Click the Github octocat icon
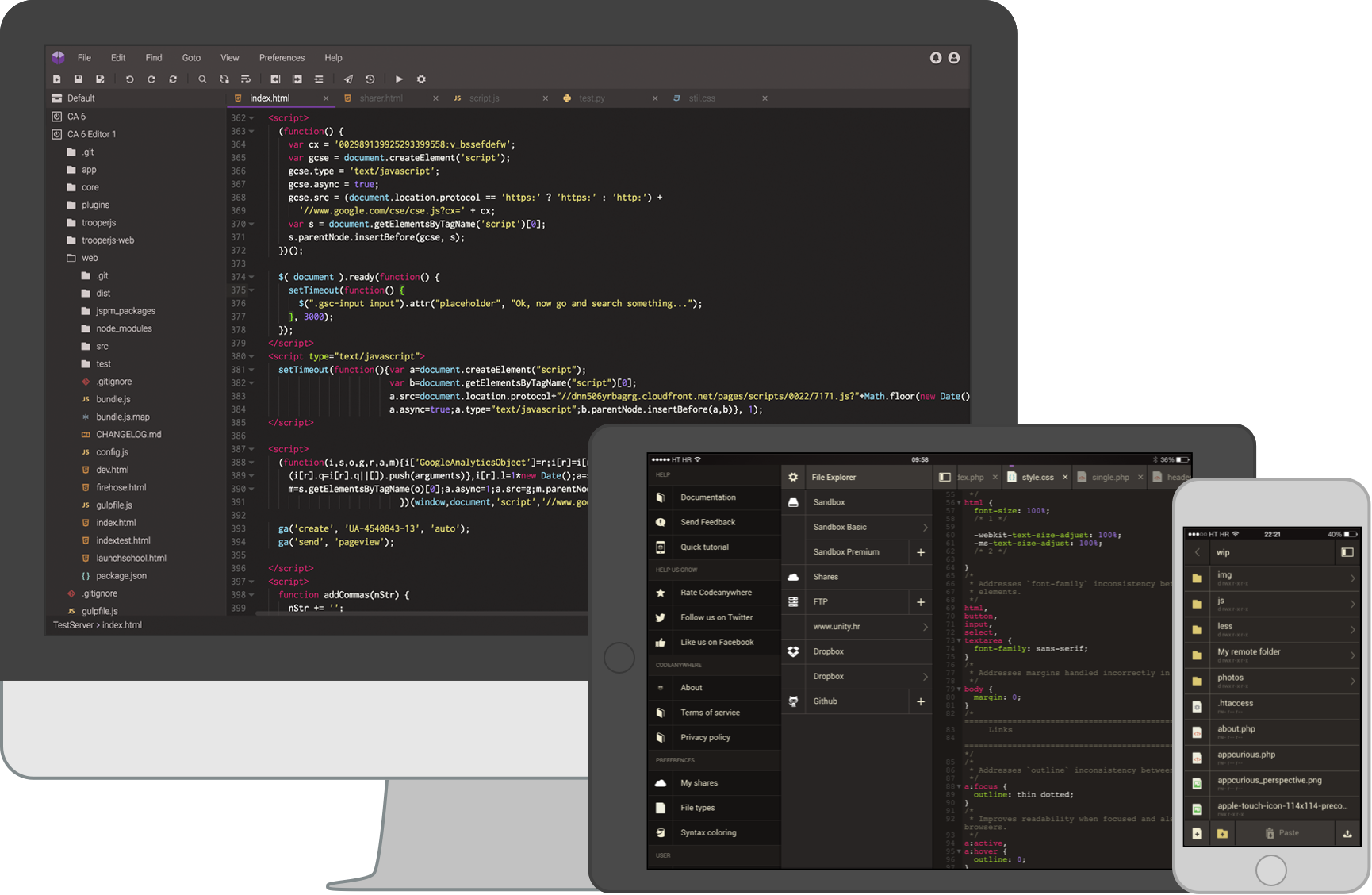This screenshot has width=1372, height=895. [793, 701]
